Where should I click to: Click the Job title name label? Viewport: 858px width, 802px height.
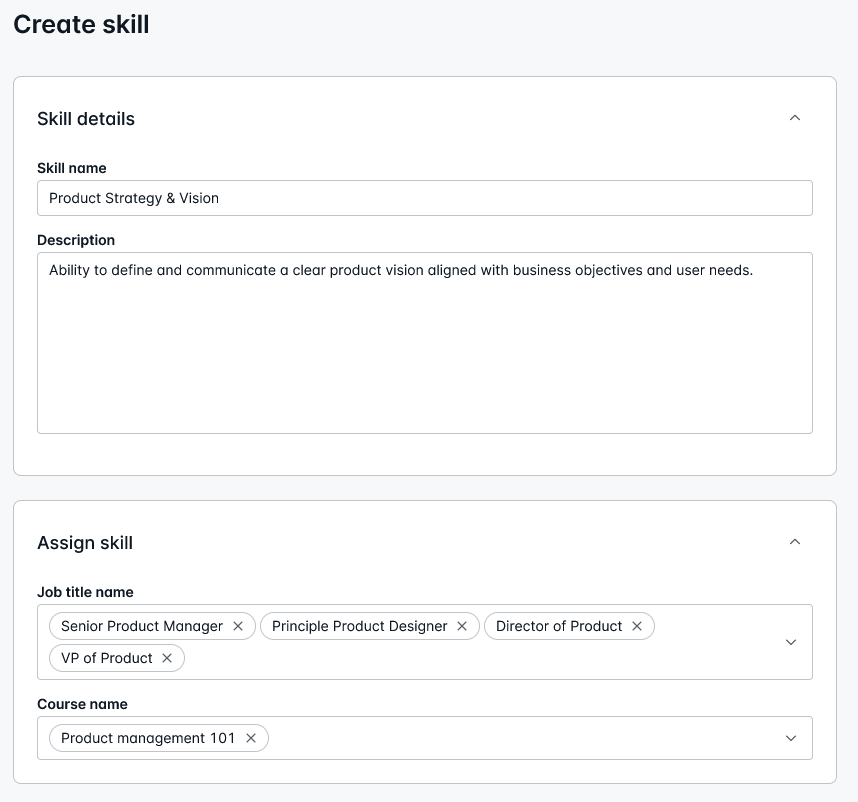(85, 592)
